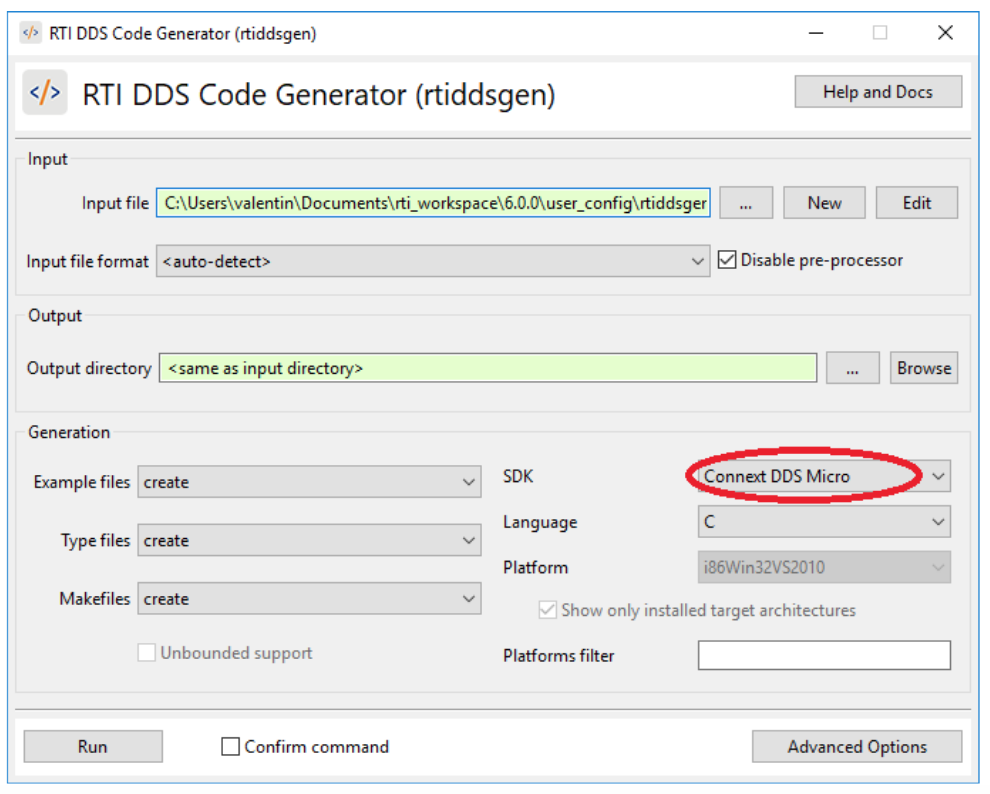Enable the Confirm command checkbox
The height and width of the screenshot is (794, 990).
pyautogui.click(x=231, y=747)
